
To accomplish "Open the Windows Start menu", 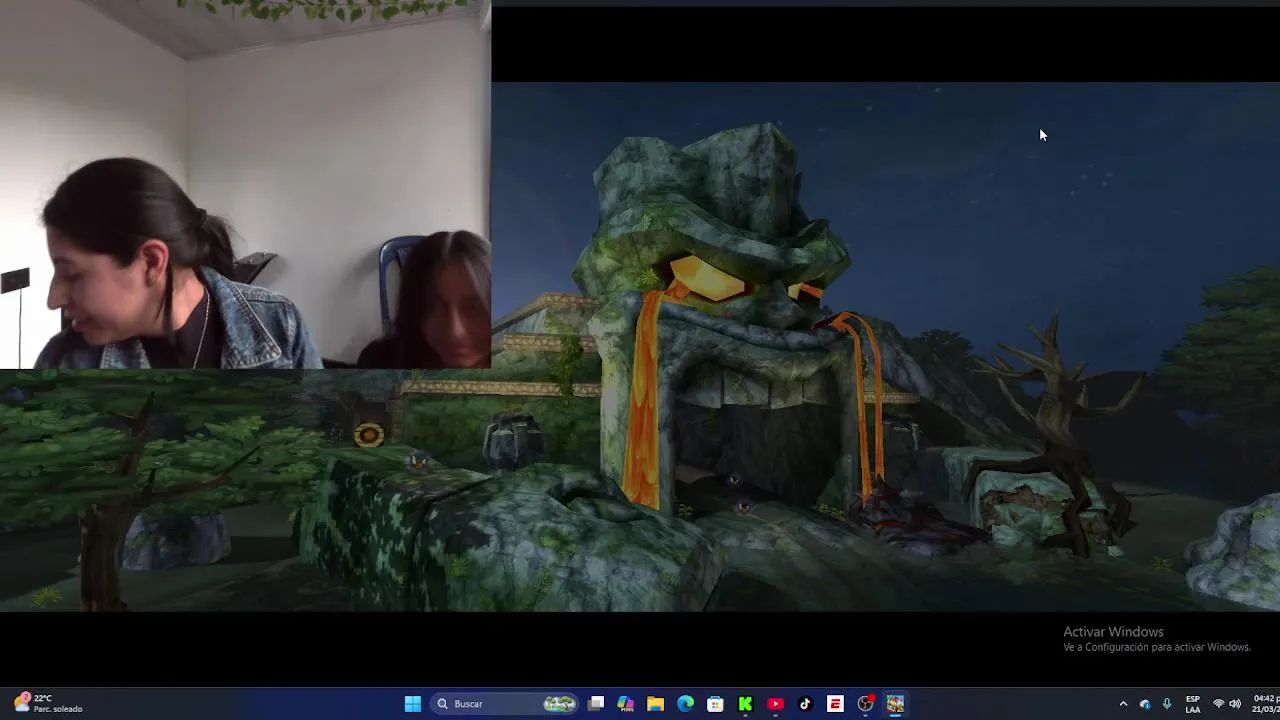I will tap(412, 704).
